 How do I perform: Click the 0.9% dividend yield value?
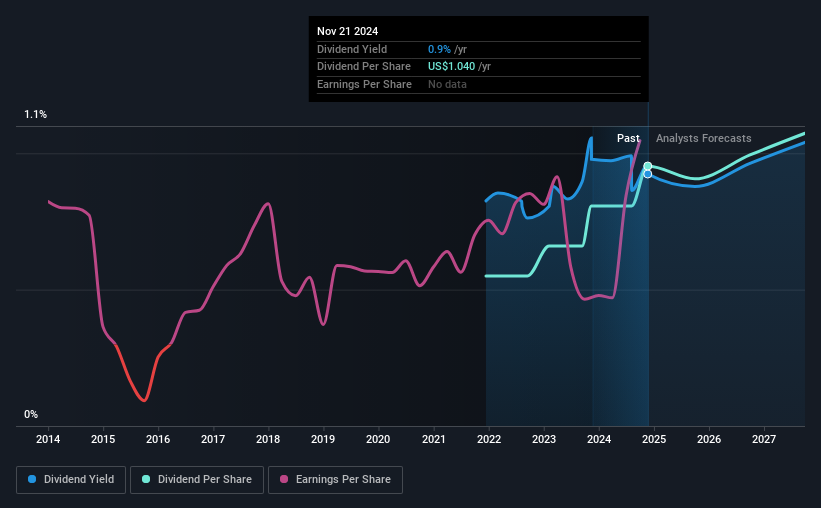(439, 49)
